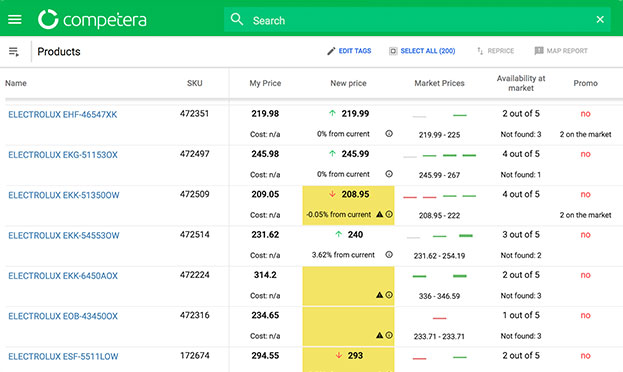623x372 pixels.
Task: Click warning triangle in EKK-51350OW row
Action: tap(379, 214)
